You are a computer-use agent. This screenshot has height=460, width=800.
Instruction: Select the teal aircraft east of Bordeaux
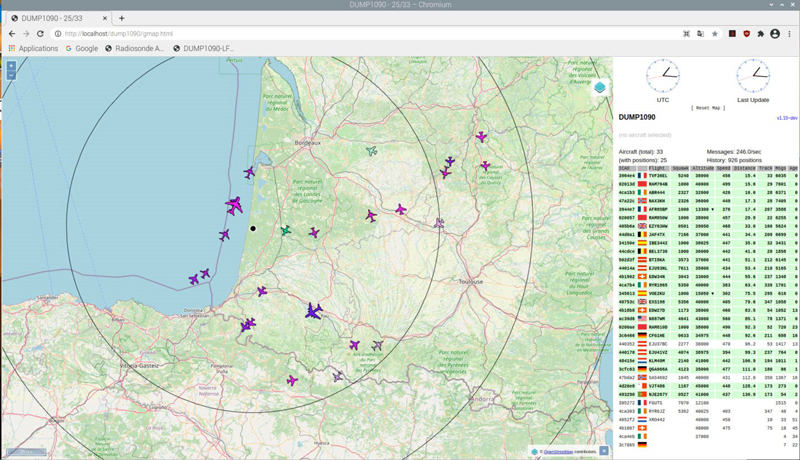(371, 150)
